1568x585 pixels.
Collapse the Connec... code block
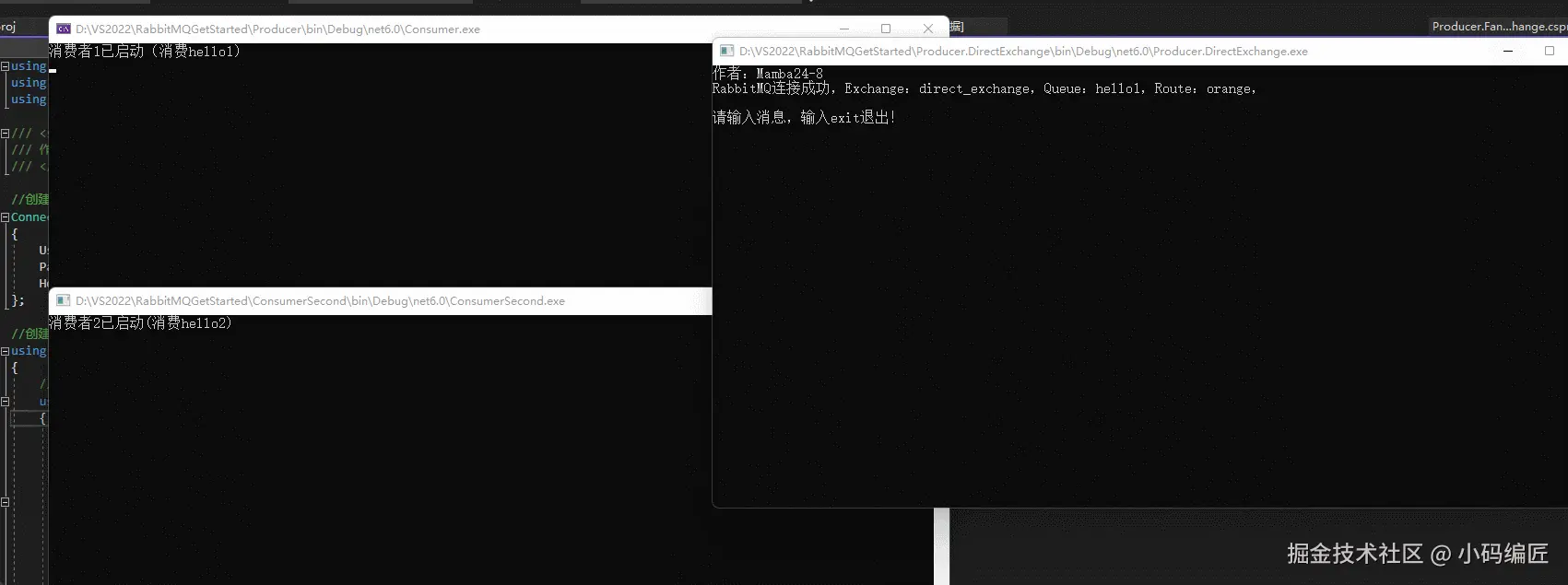point(5,217)
